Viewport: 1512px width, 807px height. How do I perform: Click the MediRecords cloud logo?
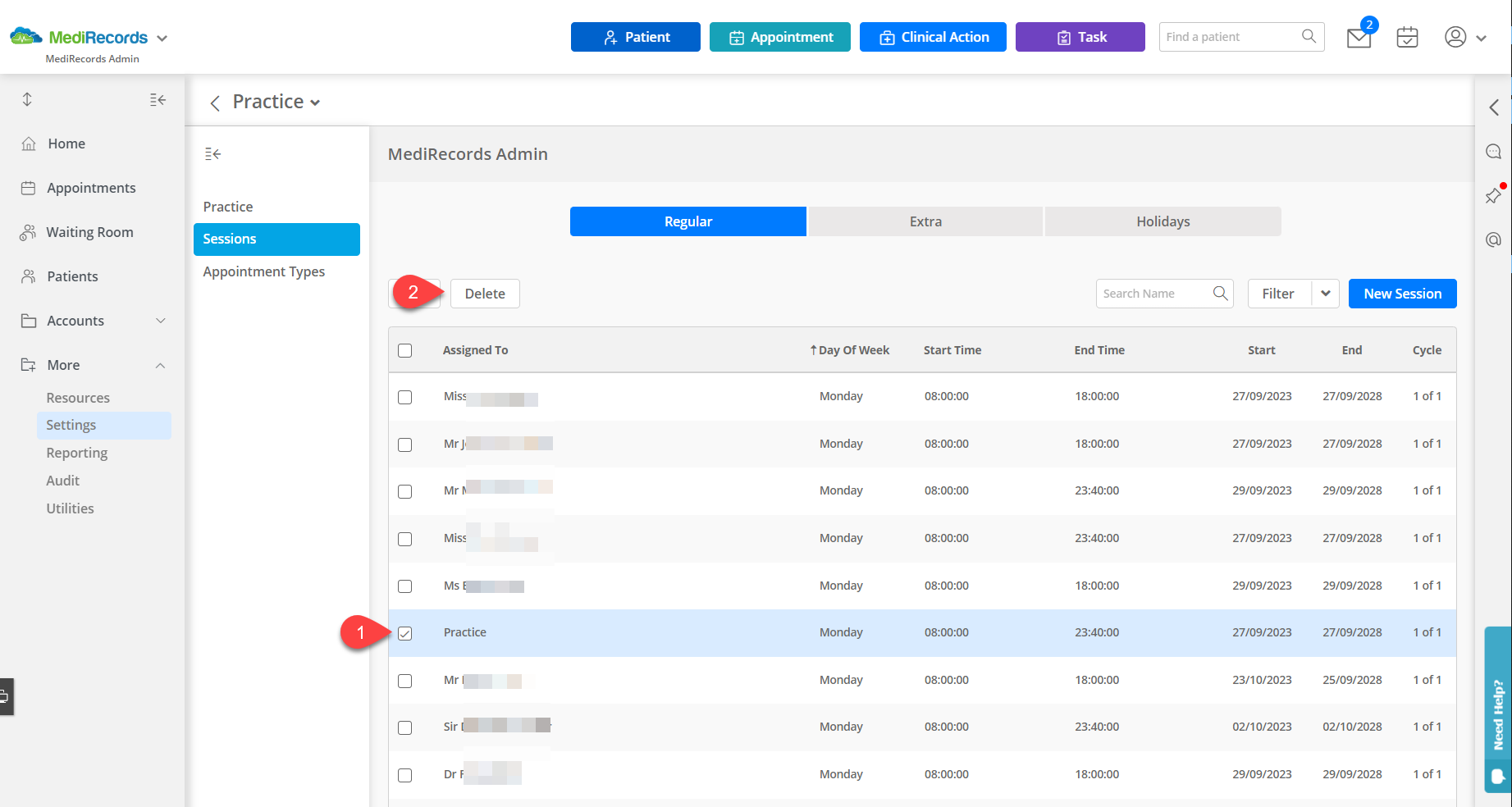click(26, 36)
